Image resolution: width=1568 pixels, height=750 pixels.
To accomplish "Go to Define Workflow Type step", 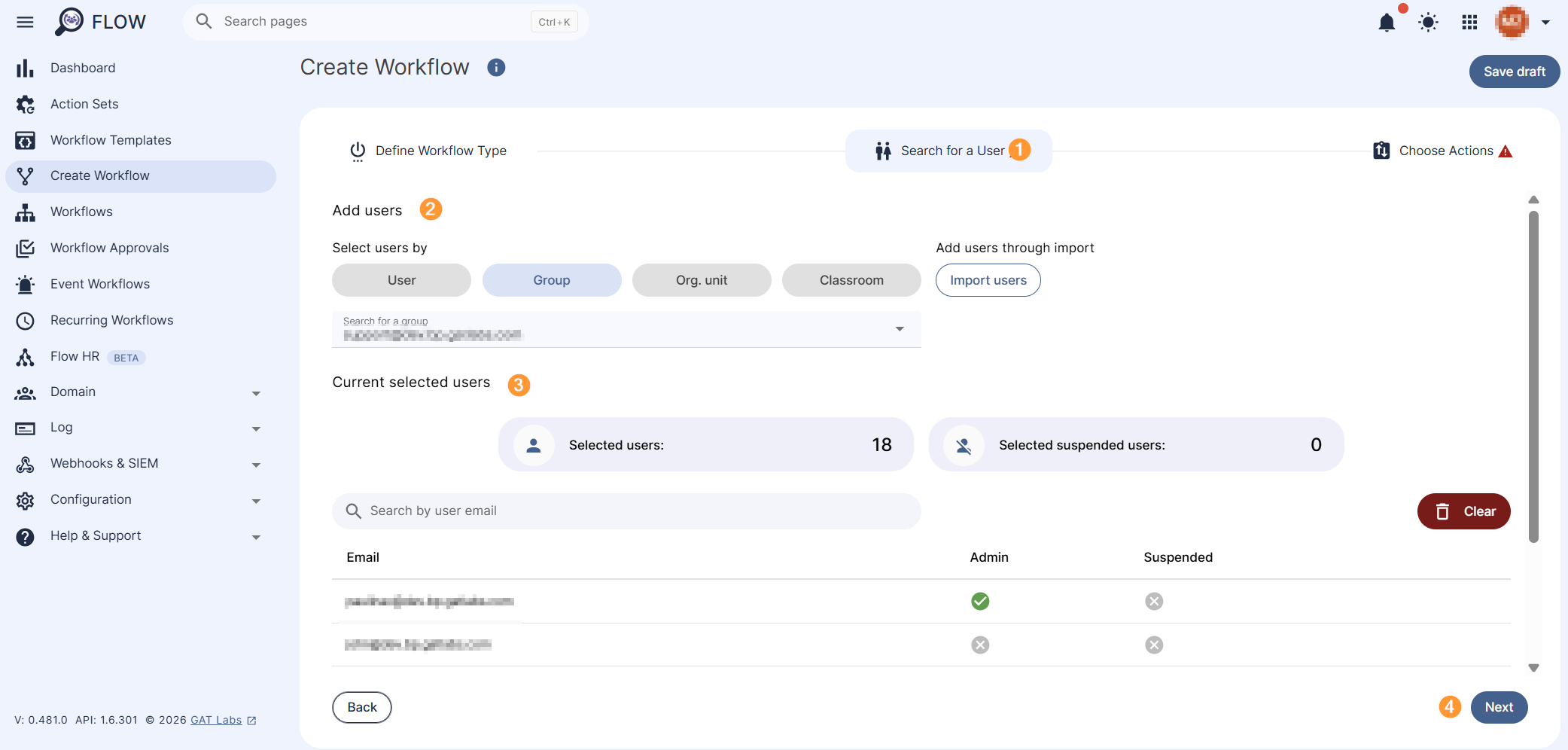I will pyautogui.click(x=428, y=151).
